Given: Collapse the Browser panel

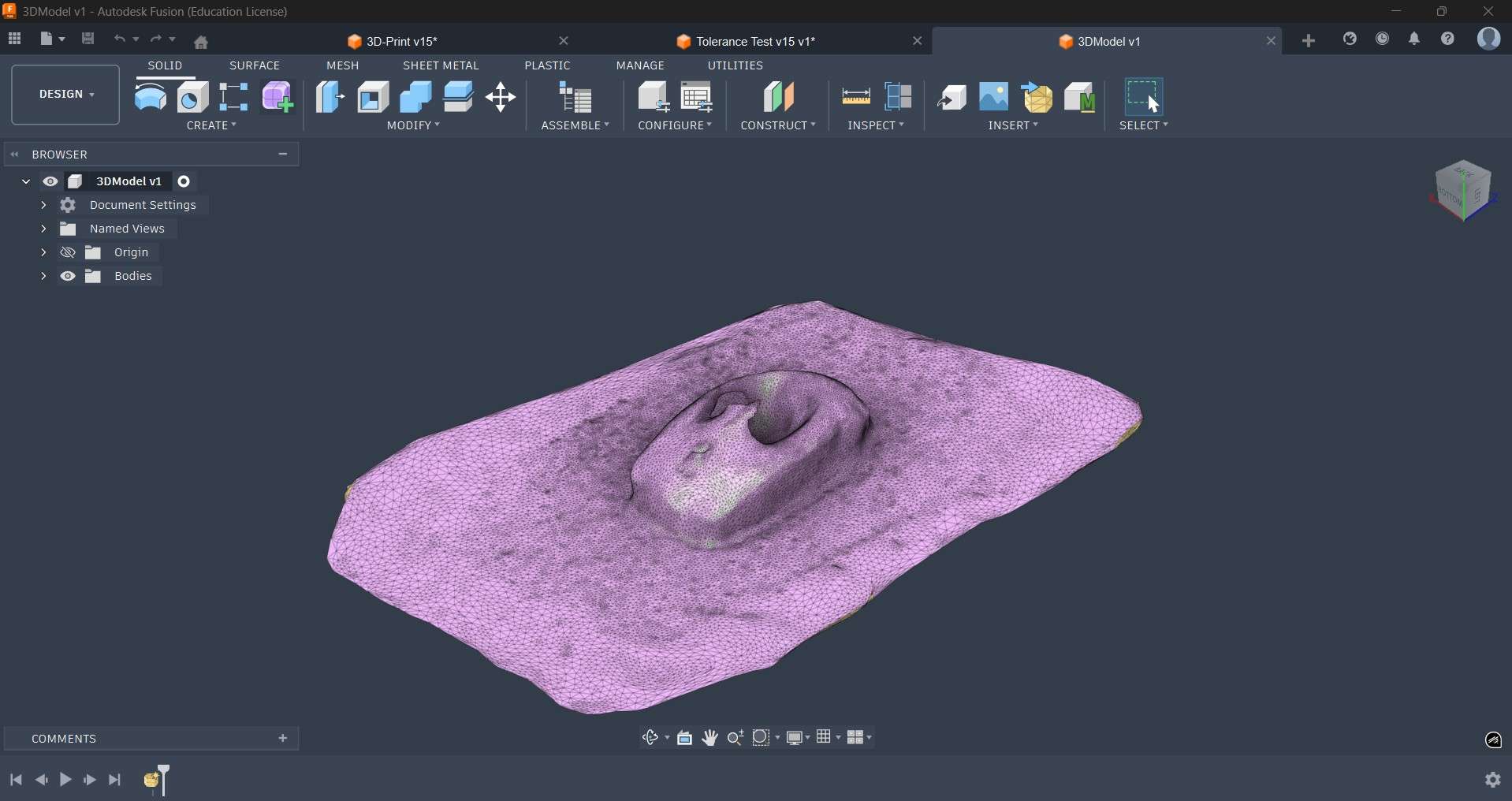Looking at the screenshot, I should 14,155.
